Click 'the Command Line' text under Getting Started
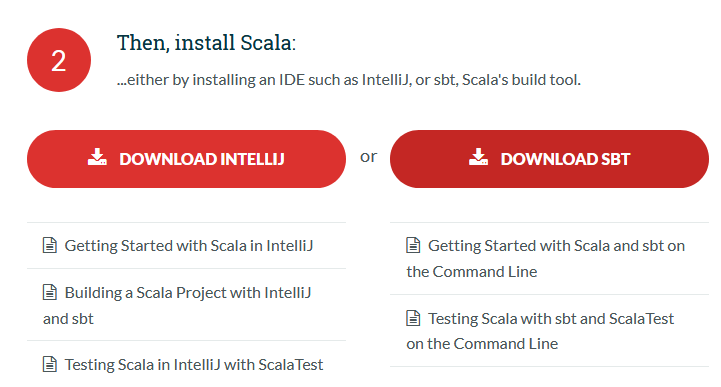 coord(472,272)
